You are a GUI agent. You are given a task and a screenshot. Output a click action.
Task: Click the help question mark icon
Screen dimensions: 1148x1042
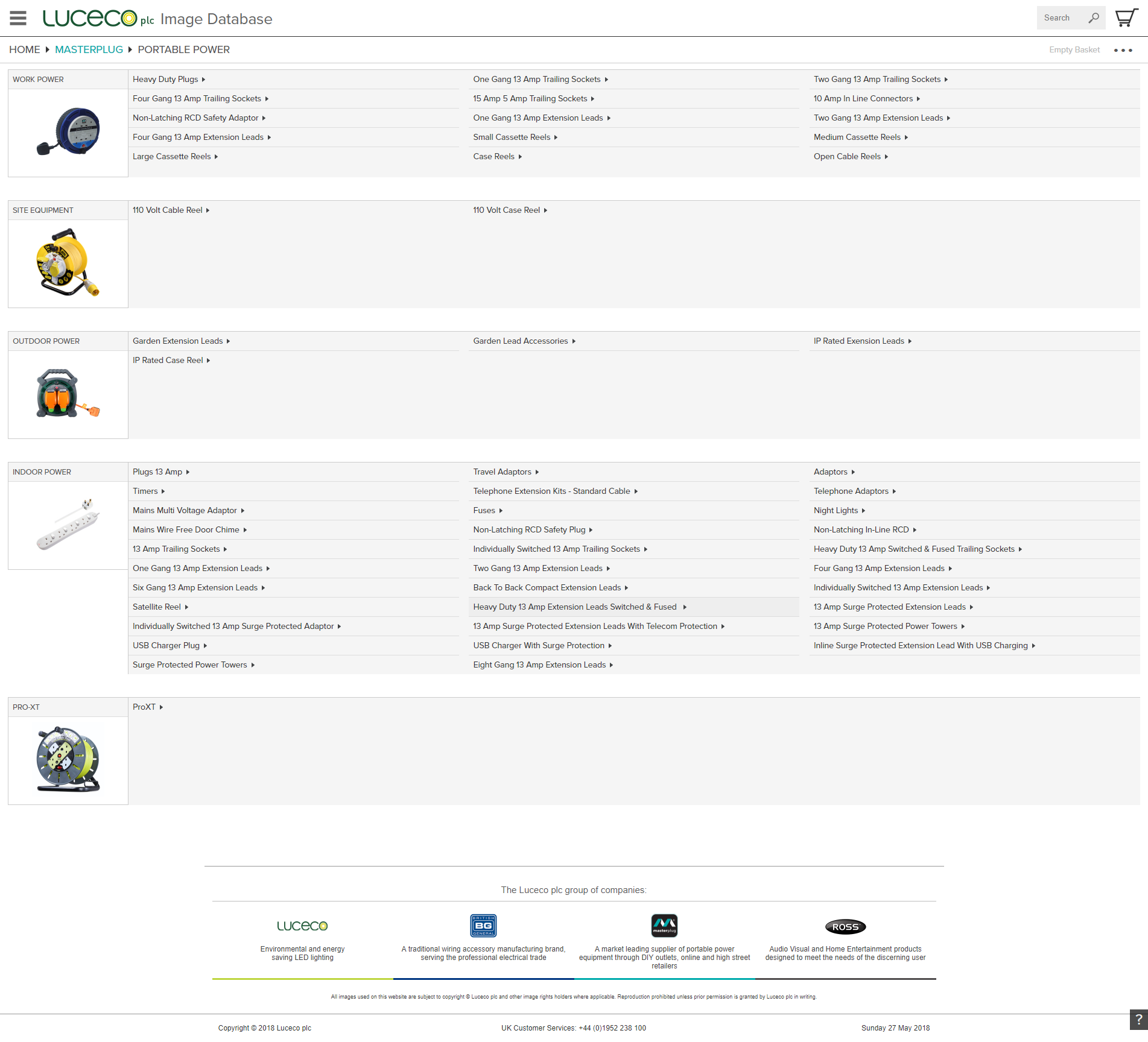1138,1019
